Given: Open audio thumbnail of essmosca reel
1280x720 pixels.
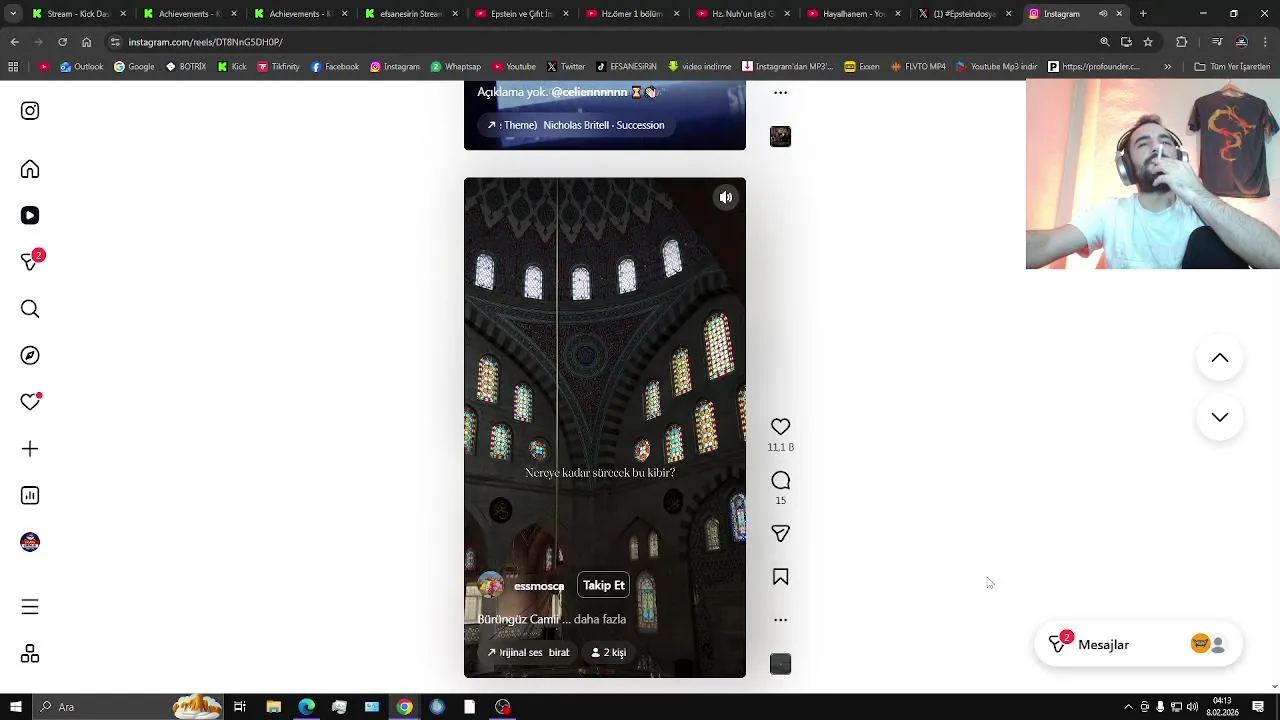Looking at the screenshot, I should pyautogui.click(x=781, y=664).
